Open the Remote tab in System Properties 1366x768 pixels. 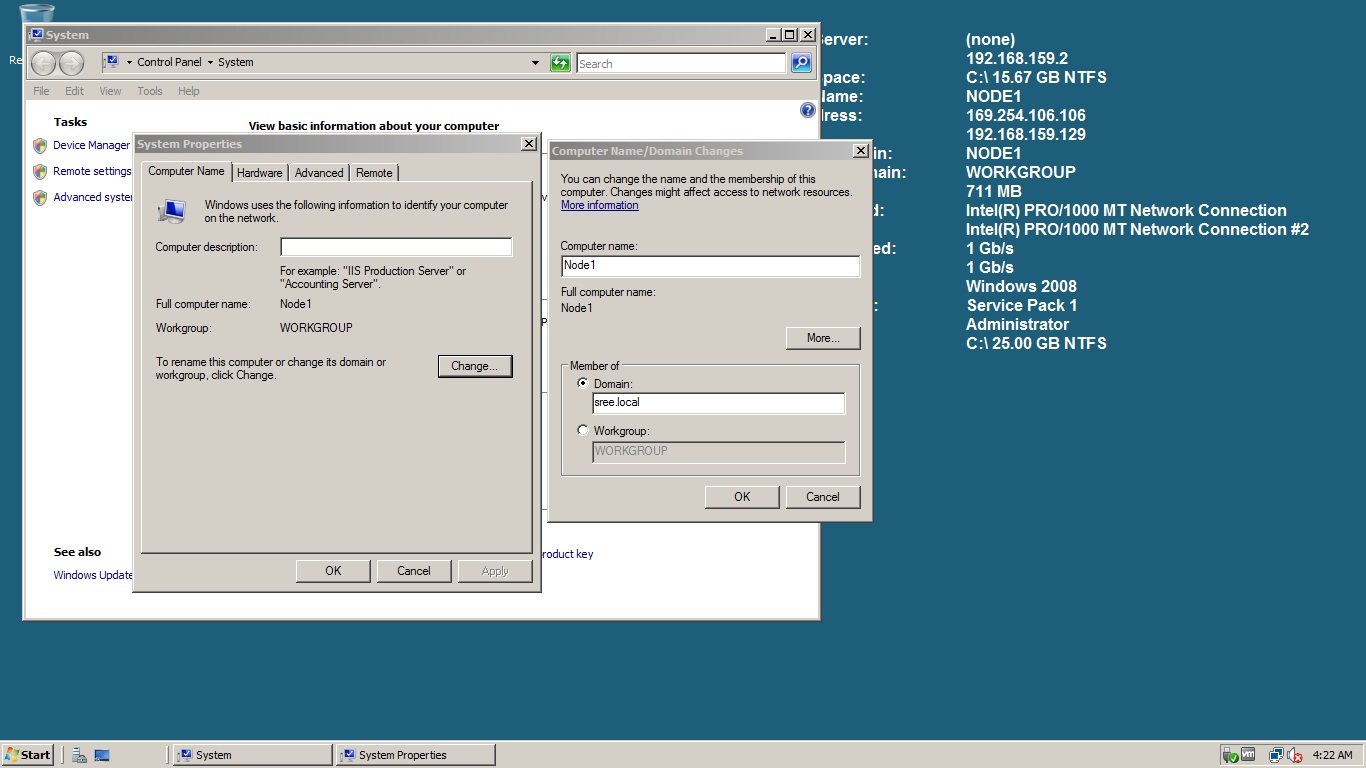(x=374, y=173)
